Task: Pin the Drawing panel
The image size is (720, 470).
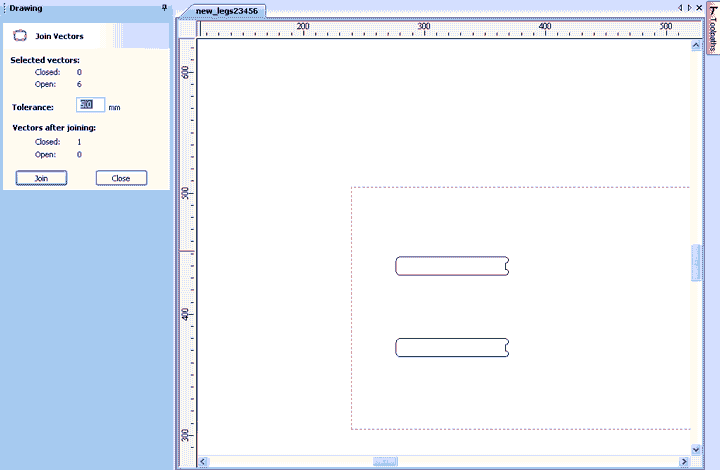Action: click(164, 7)
